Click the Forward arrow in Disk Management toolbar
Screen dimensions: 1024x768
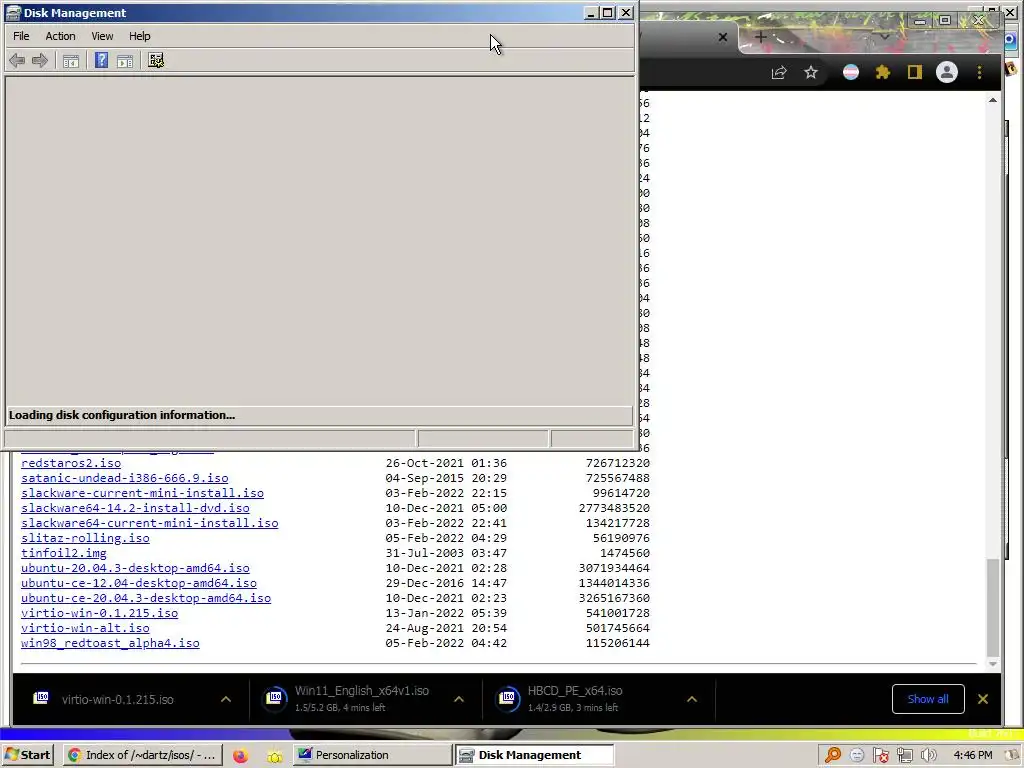tap(40, 61)
